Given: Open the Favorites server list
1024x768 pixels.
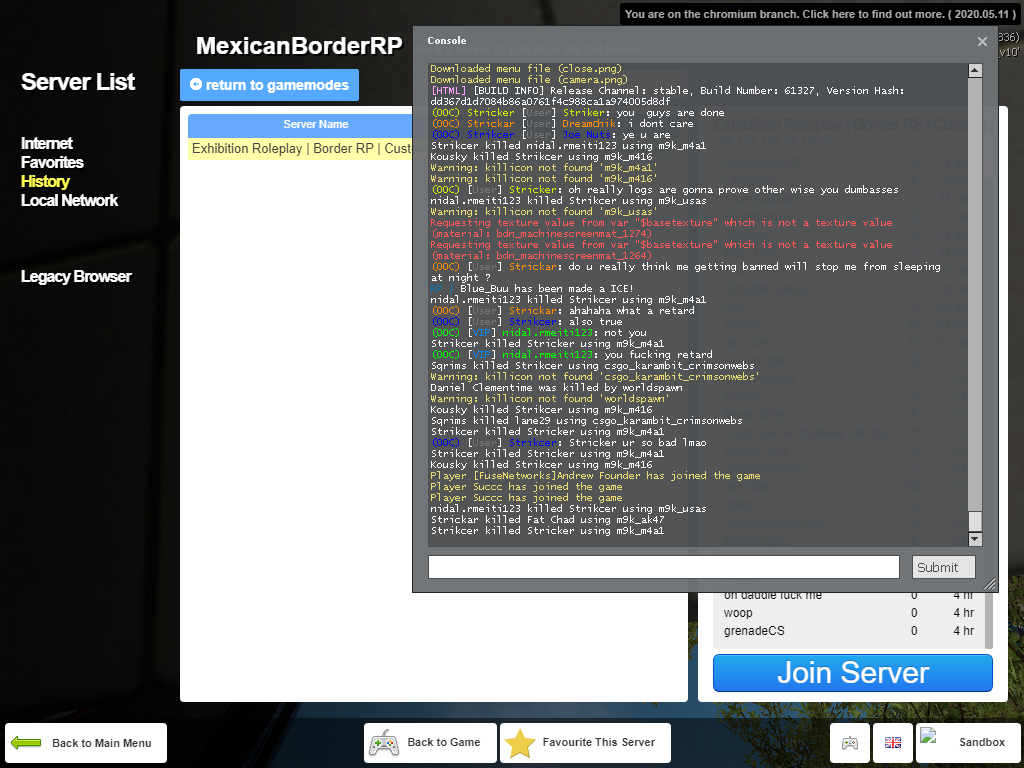Looking at the screenshot, I should 52,162.
